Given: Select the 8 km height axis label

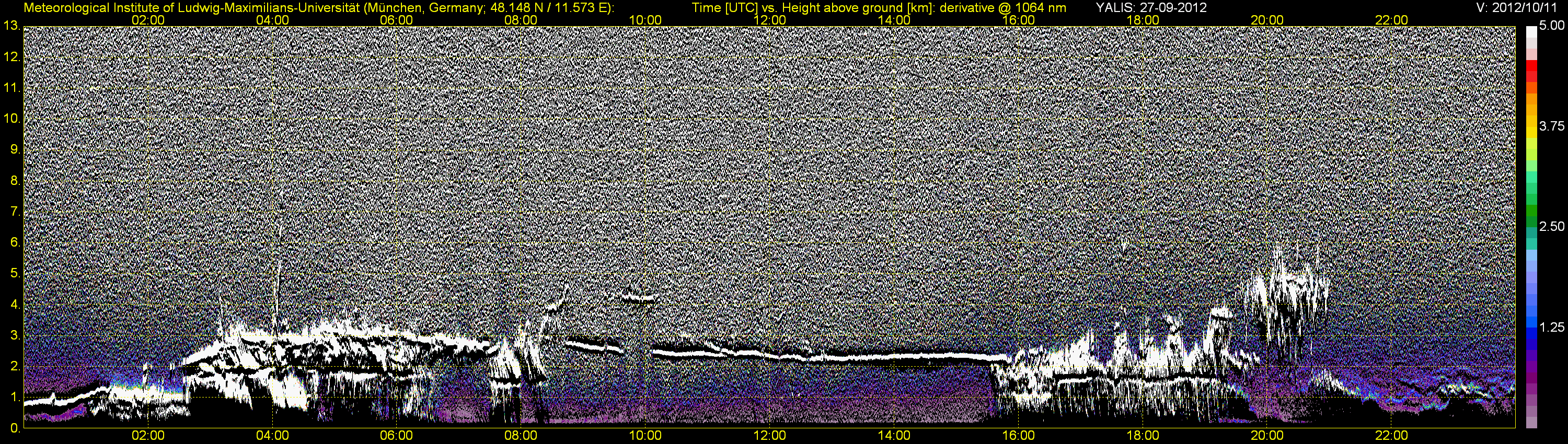Looking at the screenshot, I should [15, 181].
